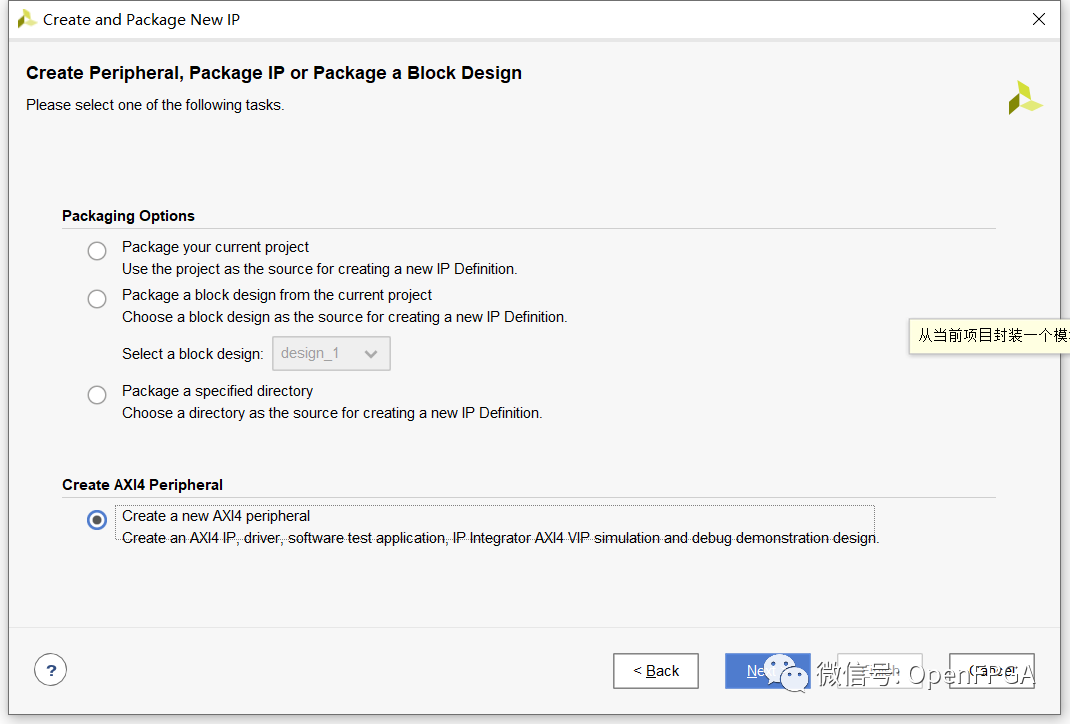Go to previous step with Back button

656,671
